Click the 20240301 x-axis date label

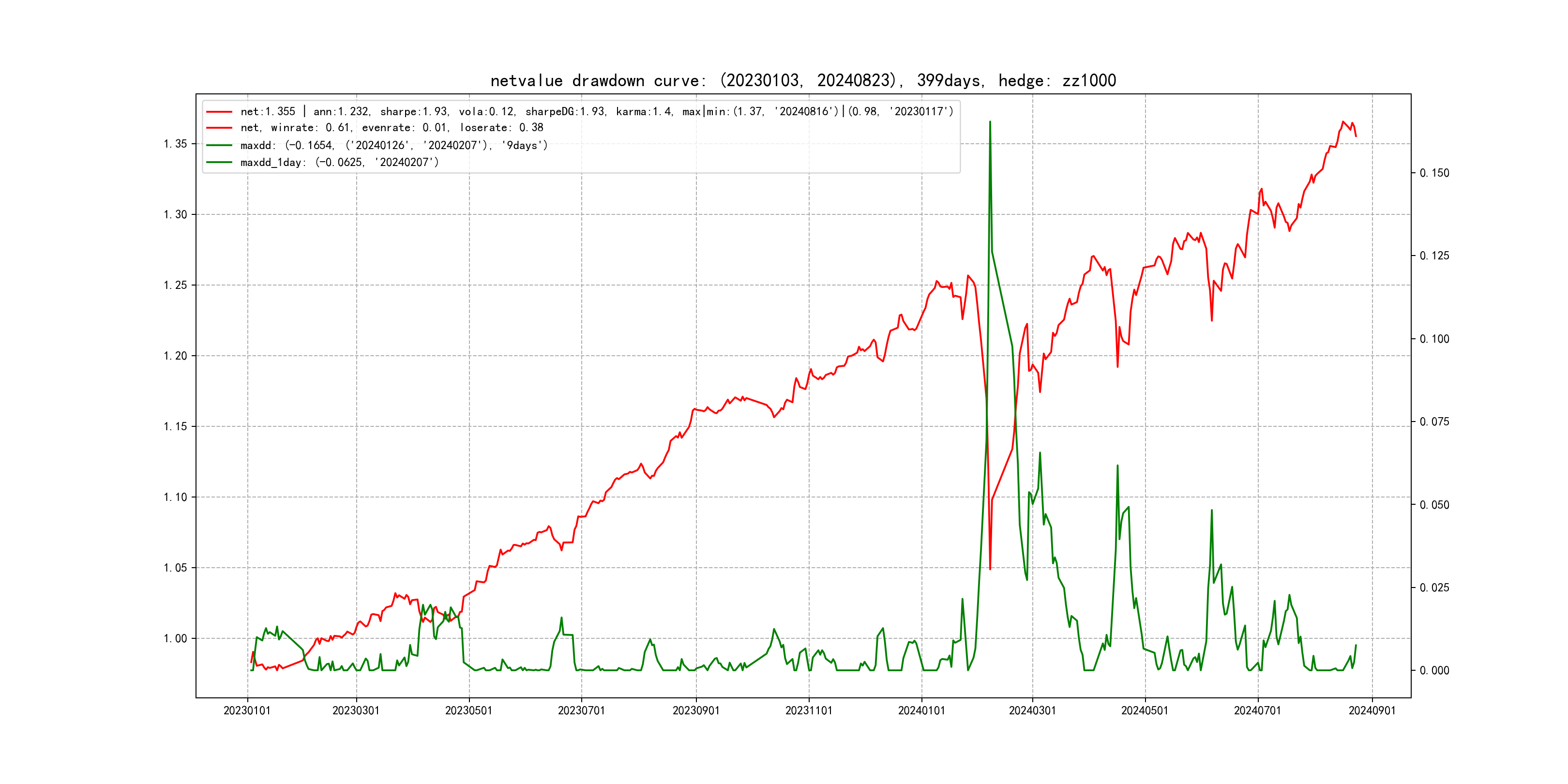pyautogui.click(x=1032, y=710)
